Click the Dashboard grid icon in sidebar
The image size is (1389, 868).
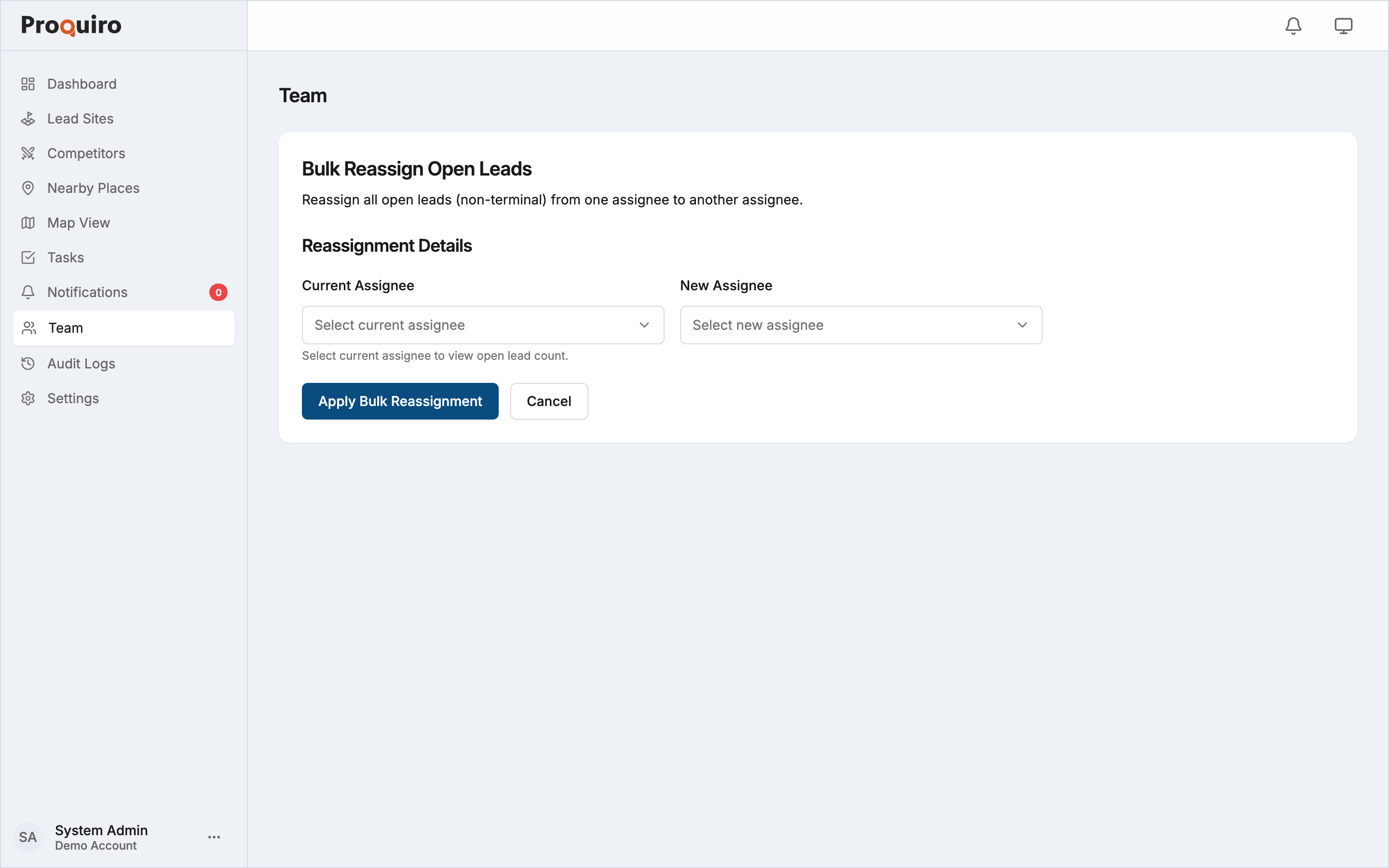28,84
